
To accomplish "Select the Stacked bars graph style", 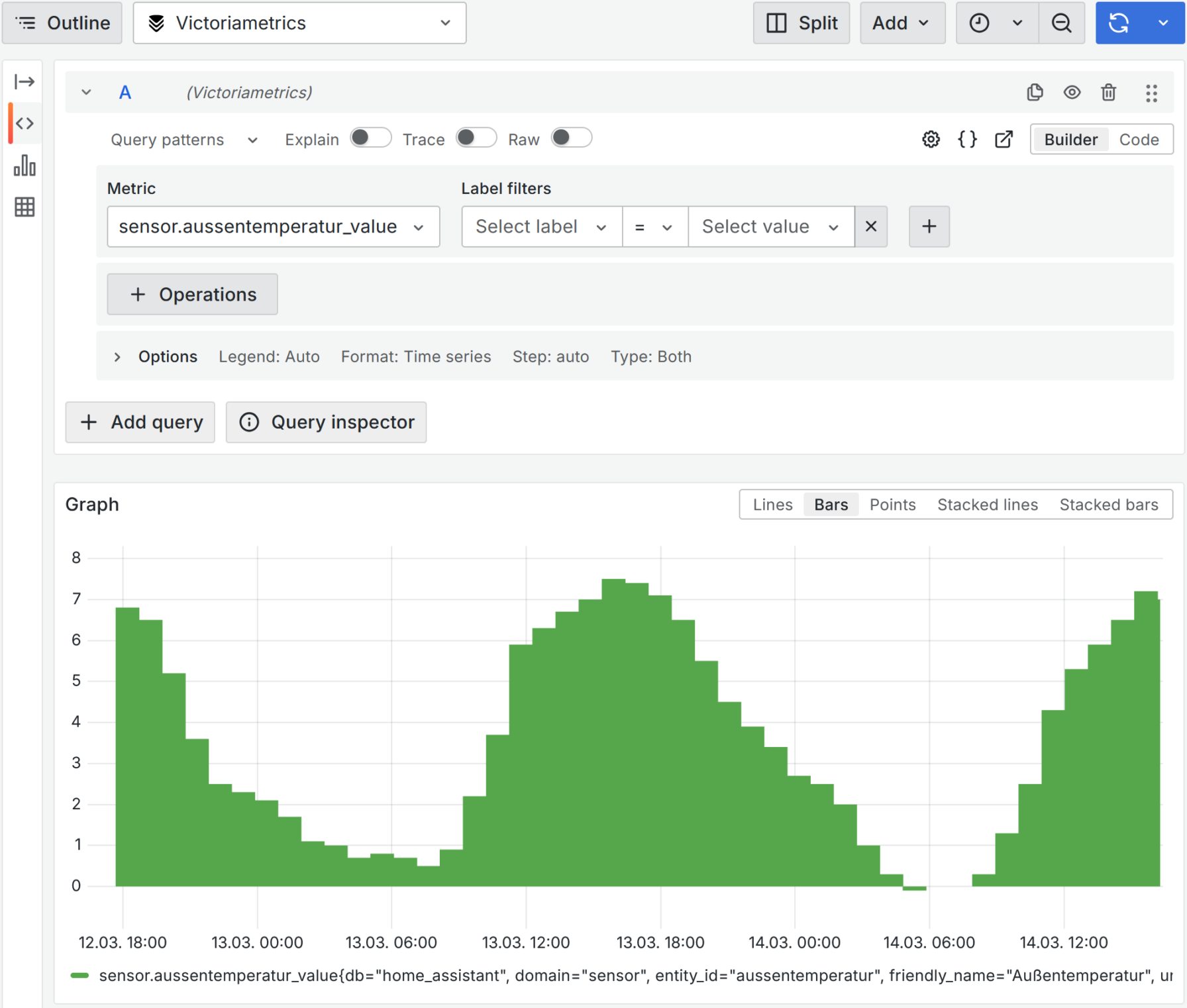I will point(1109,504).
